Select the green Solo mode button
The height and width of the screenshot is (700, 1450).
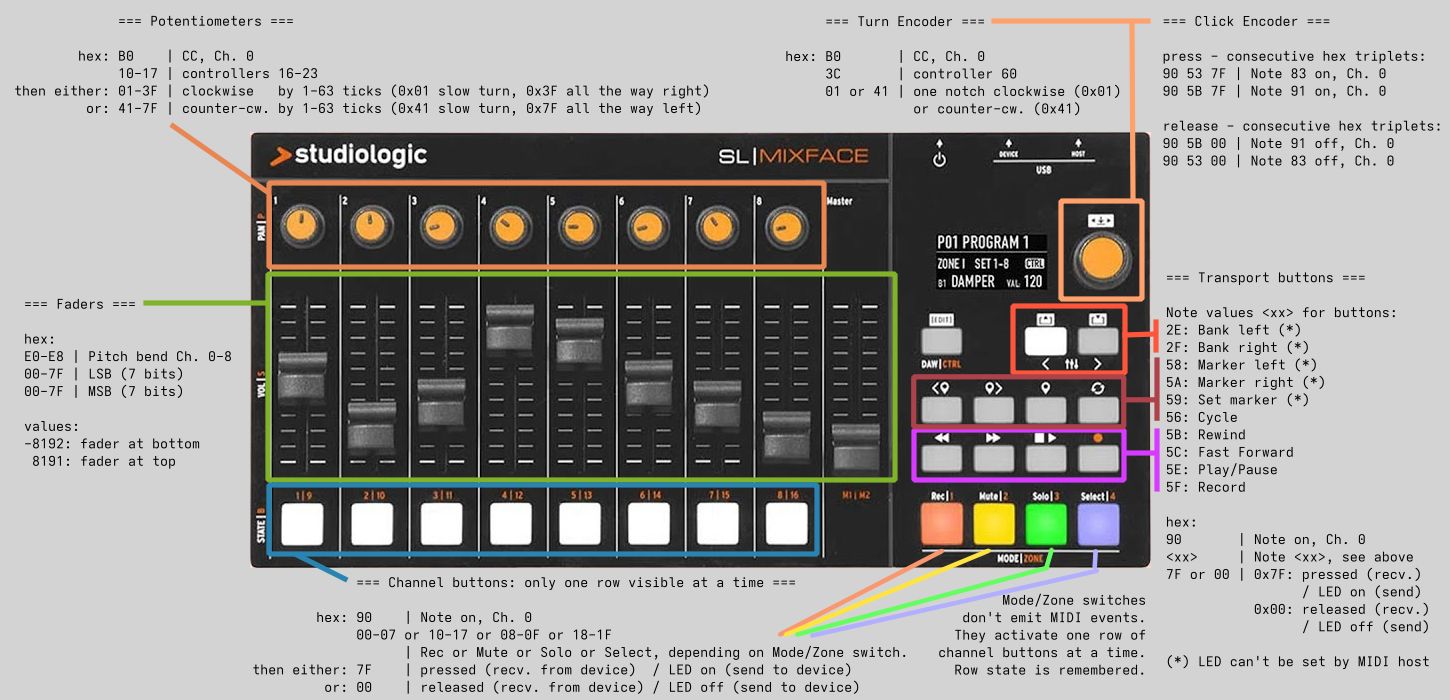(1046, 524)
